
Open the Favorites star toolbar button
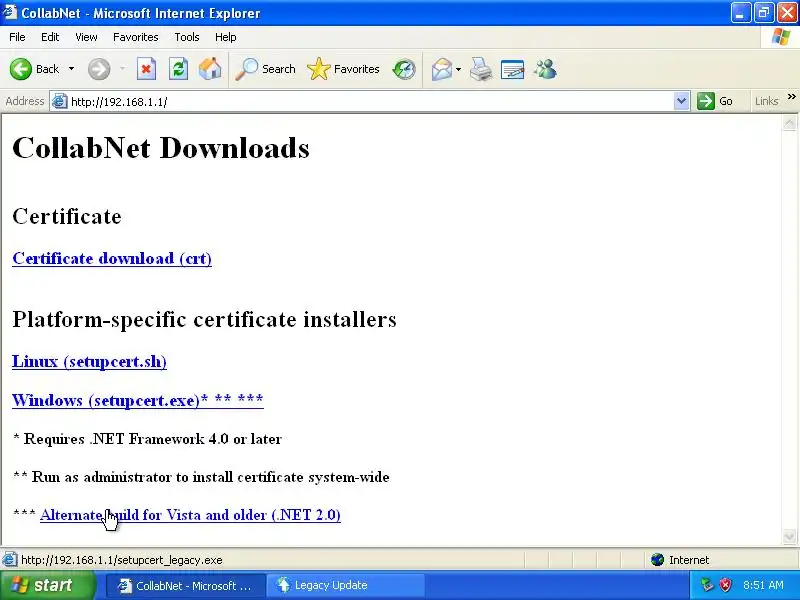pyautogui.click(x=343, y=69)
